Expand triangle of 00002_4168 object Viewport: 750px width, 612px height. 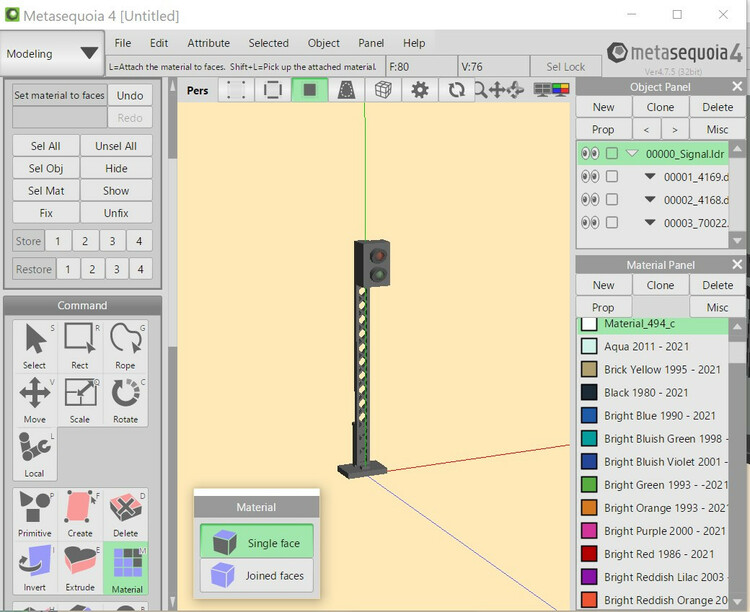coord(650,199)
